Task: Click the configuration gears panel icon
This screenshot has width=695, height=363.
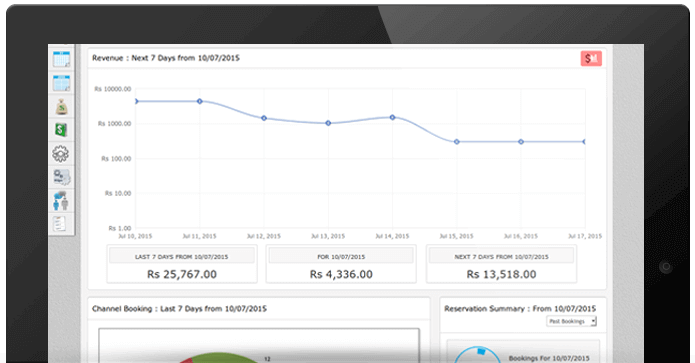Action: click(x=61, y=177)
